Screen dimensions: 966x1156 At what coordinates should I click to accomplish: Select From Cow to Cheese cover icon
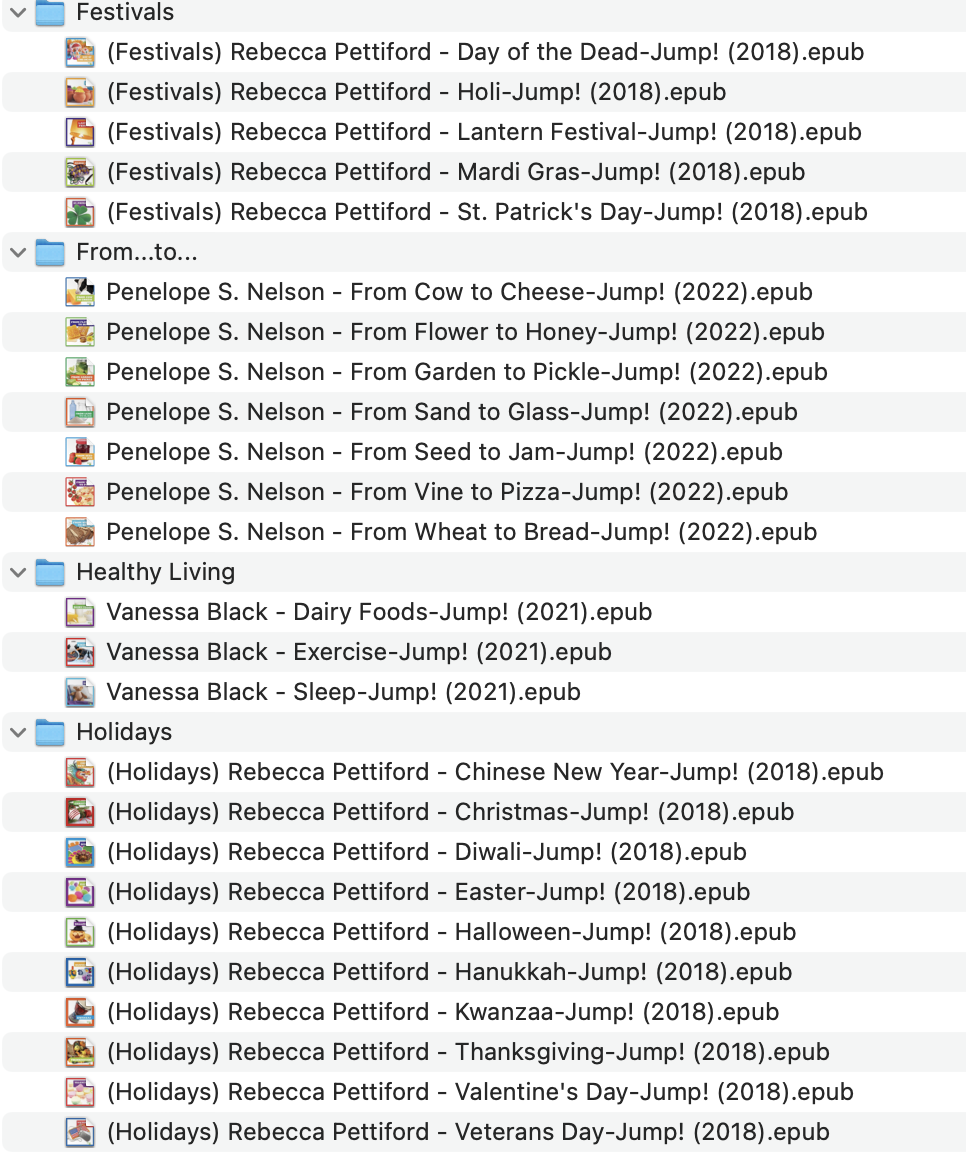coord(80,292)
